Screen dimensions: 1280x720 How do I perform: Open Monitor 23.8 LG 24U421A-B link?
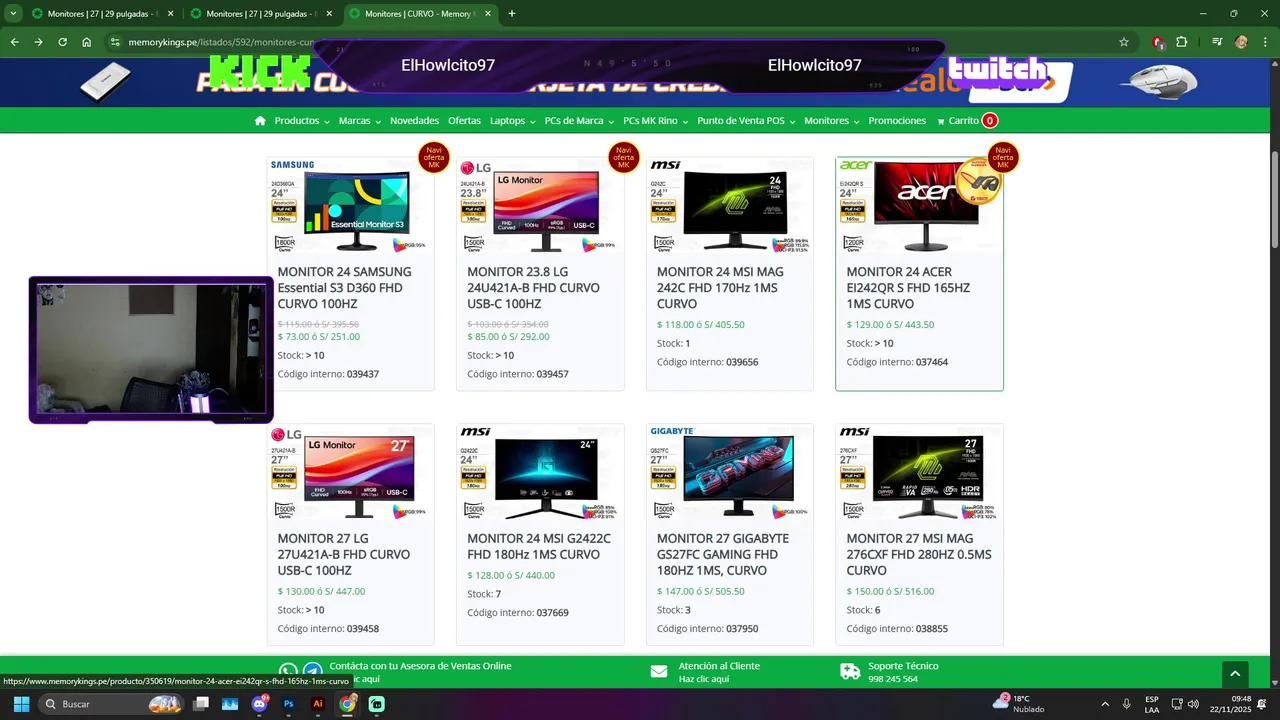click(533, 287)
